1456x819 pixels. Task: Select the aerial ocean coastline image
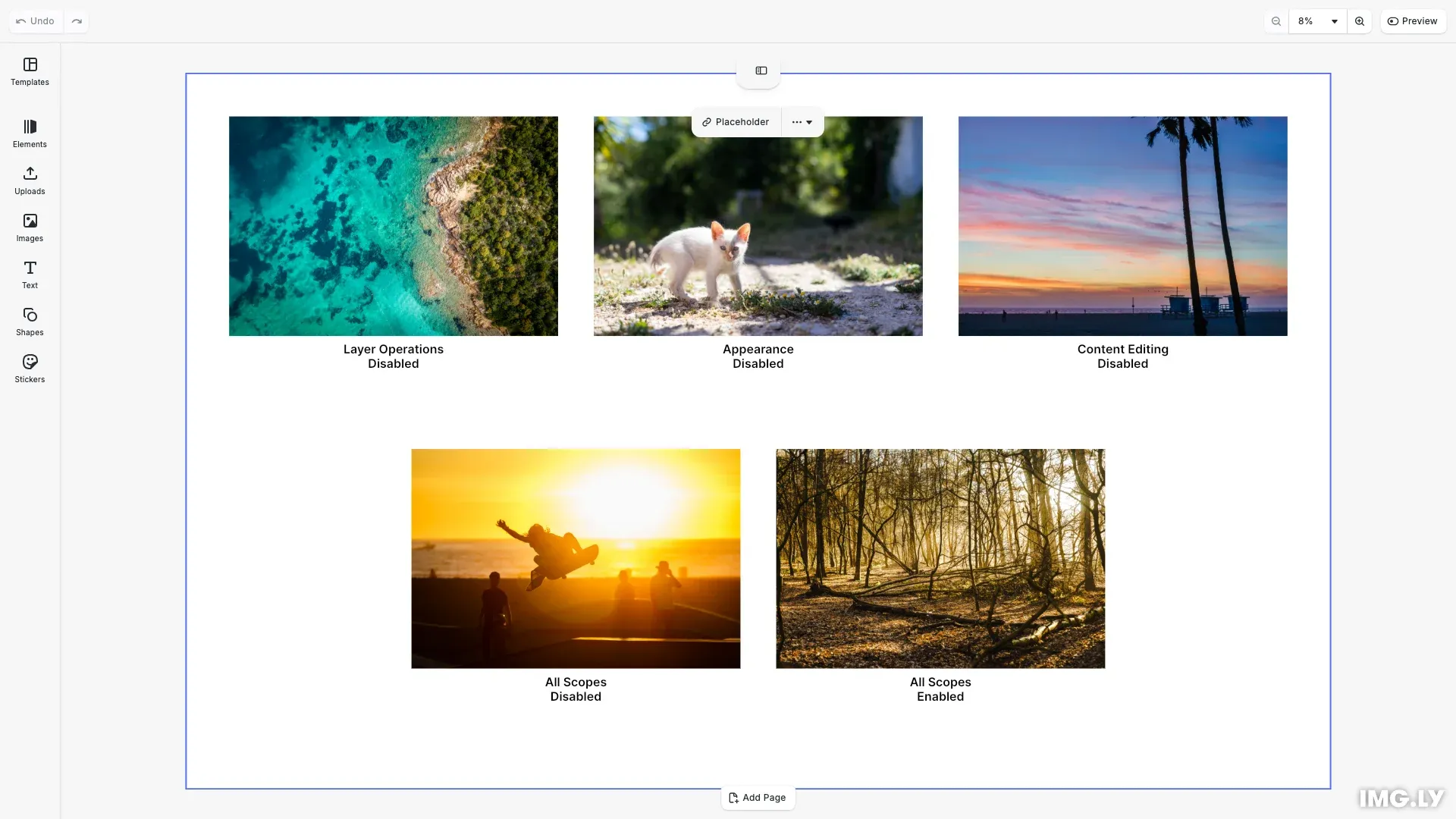[393, 226]
